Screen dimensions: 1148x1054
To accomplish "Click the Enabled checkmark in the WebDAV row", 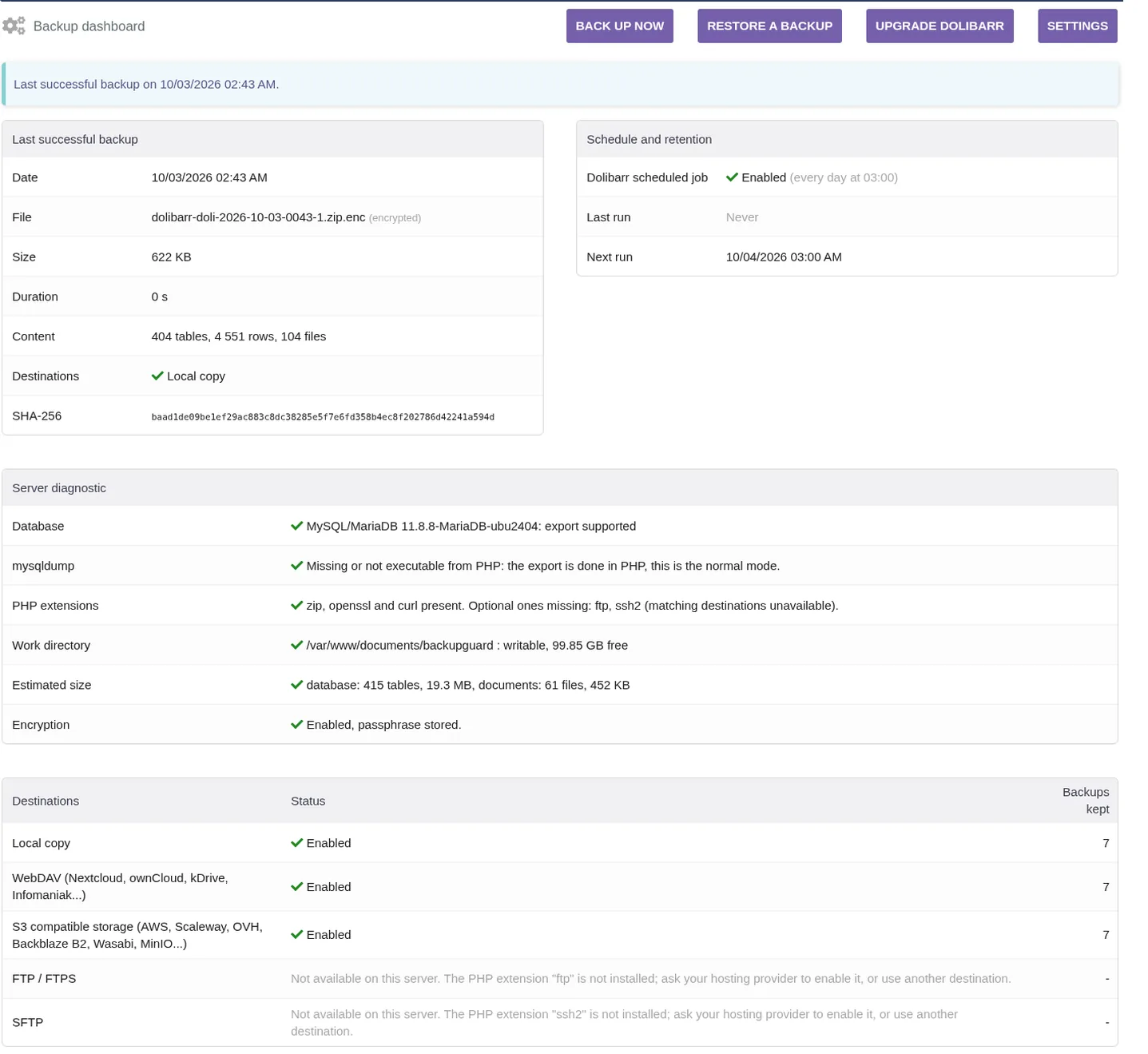I will coord(296,887).
